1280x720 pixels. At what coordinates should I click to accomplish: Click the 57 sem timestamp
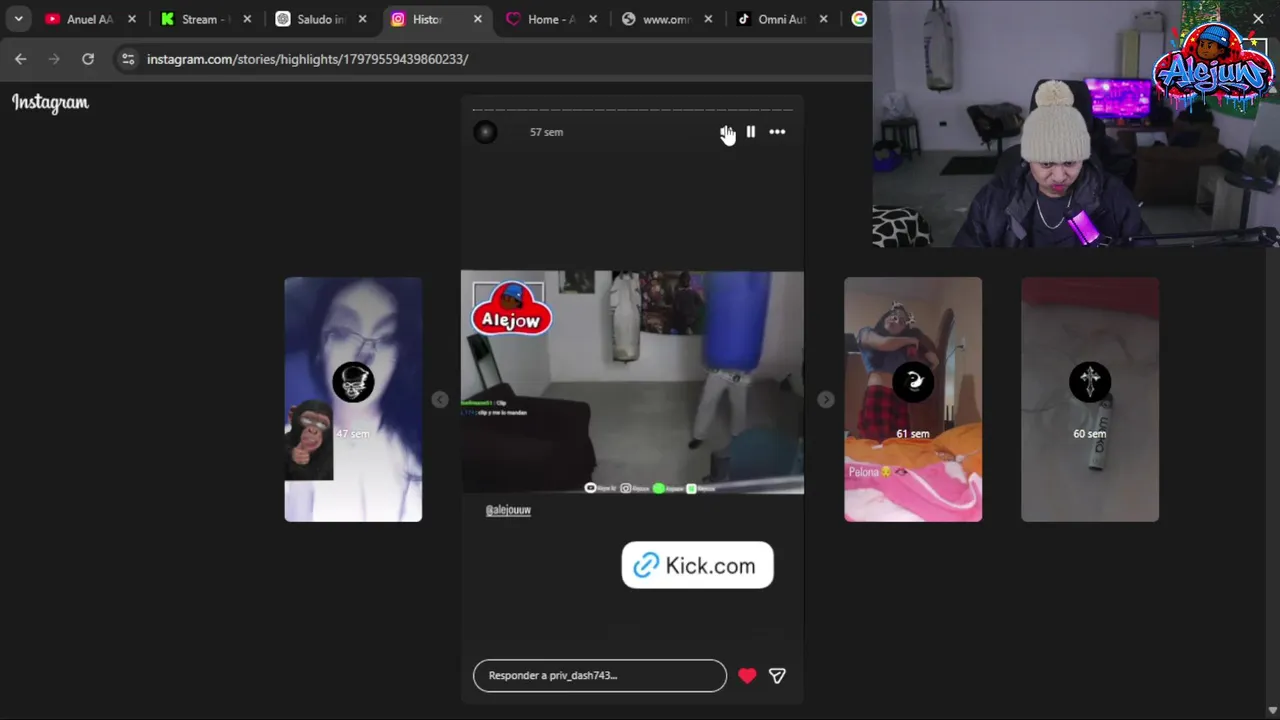click(x=546, y=132)
